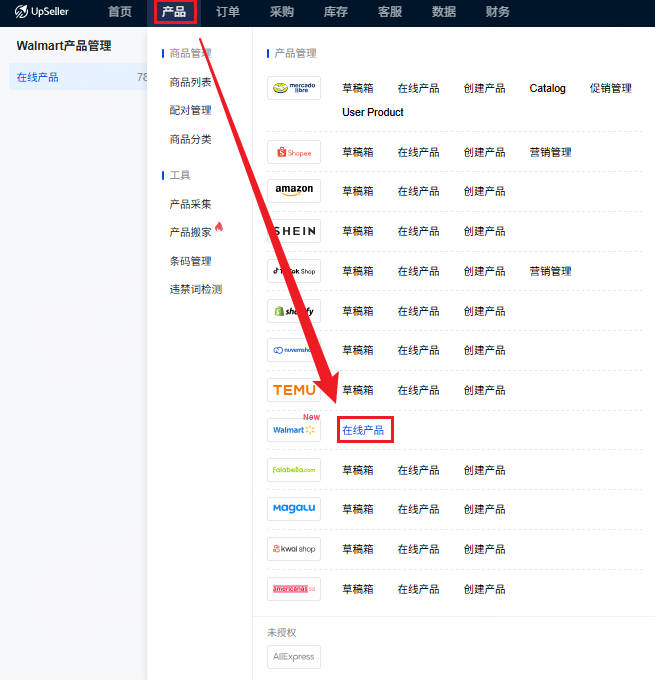This screenshot has height=680, width=655.
Task: Click the Magalu platform logo
Action: [x=294, y=509]
